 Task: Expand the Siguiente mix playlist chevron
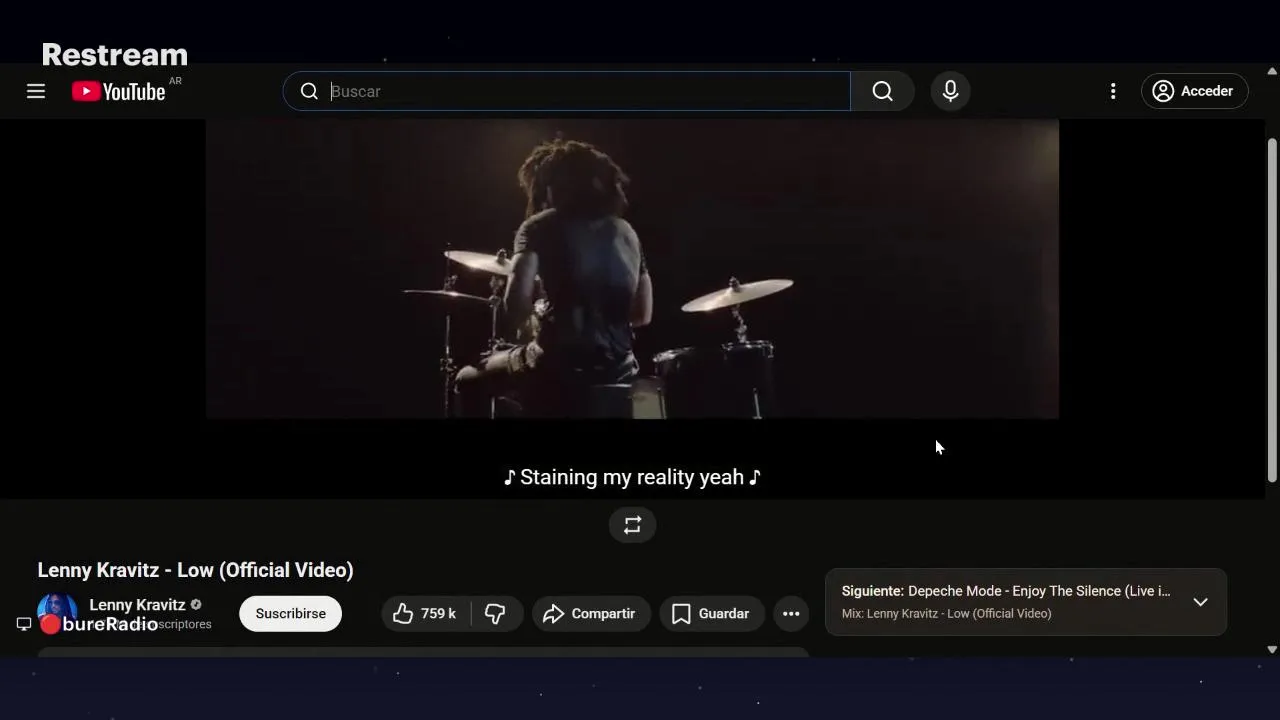(x=1200, y=602)
